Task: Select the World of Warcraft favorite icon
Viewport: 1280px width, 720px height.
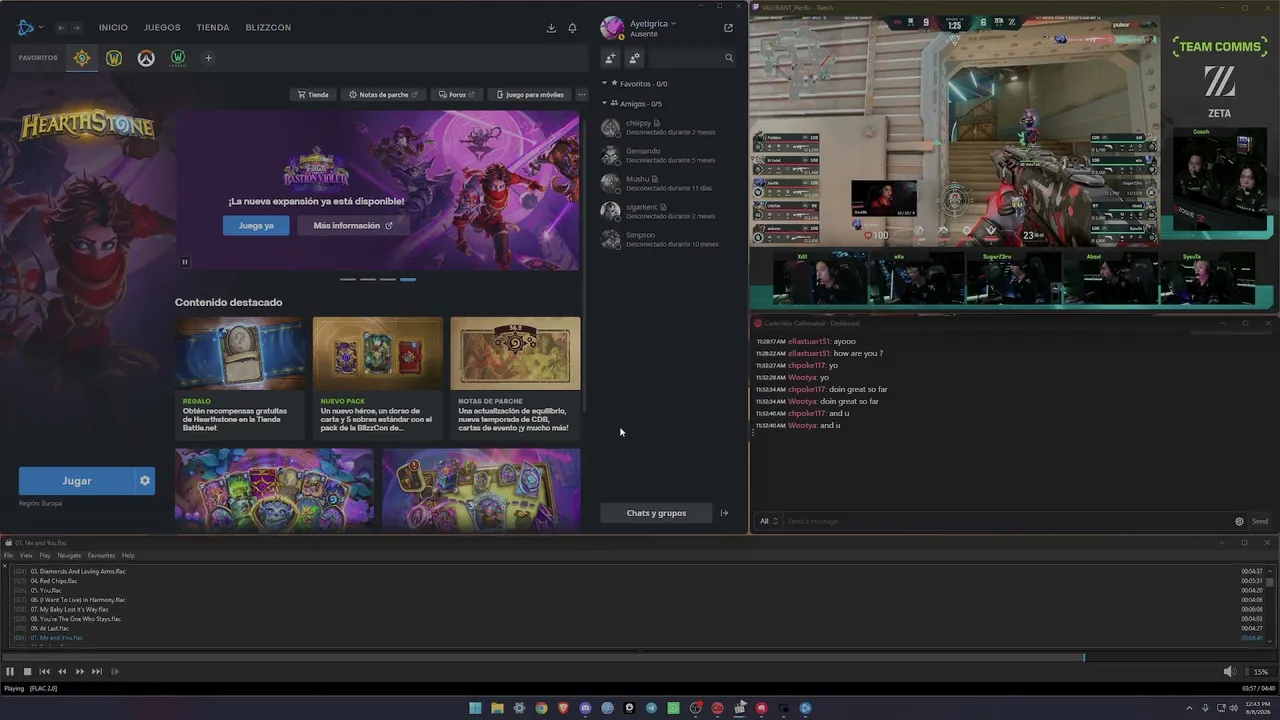Action: tap(114, 58)
